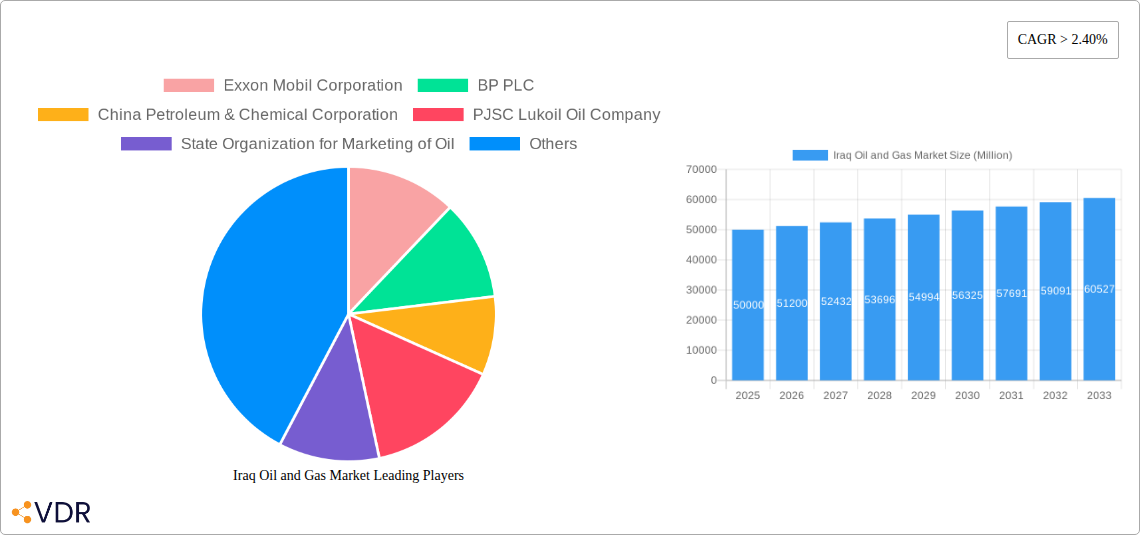Viewport: 1140px width, 535px height.
Task: Click the 2033 x-axis label
Action: [x=1099, y=395]
